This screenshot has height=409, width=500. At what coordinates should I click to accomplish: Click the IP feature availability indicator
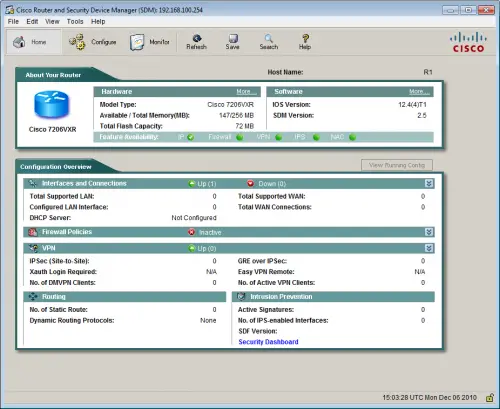tap(191, 137)
